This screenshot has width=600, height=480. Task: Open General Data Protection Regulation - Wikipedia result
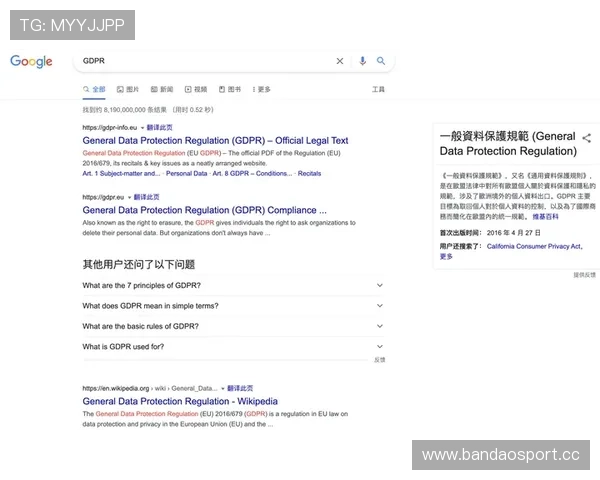click(180, 401)
